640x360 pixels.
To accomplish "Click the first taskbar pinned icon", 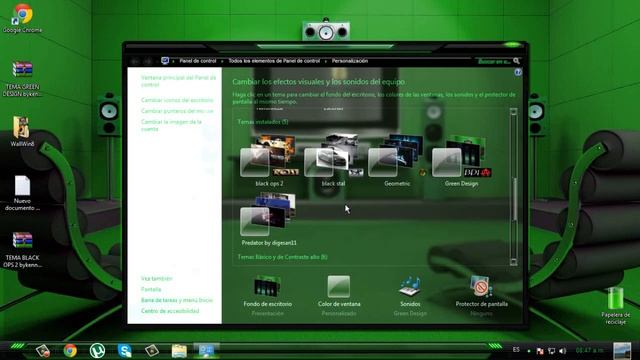I will [43, 350].
